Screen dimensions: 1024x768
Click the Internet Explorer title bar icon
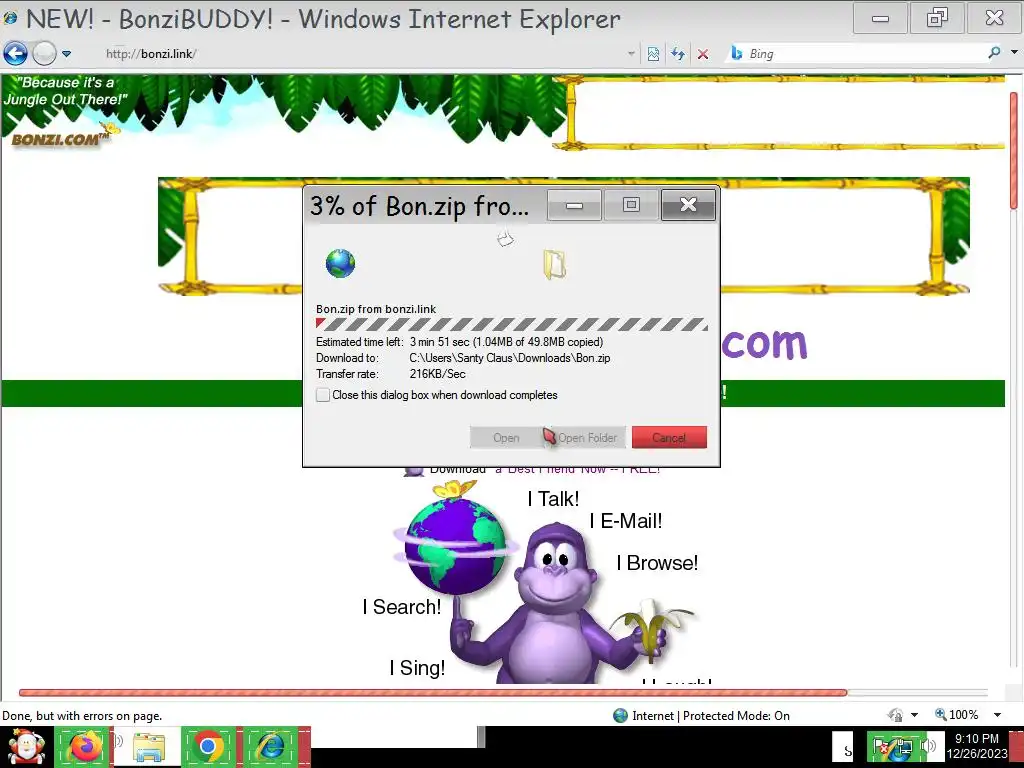click(10, 19)
